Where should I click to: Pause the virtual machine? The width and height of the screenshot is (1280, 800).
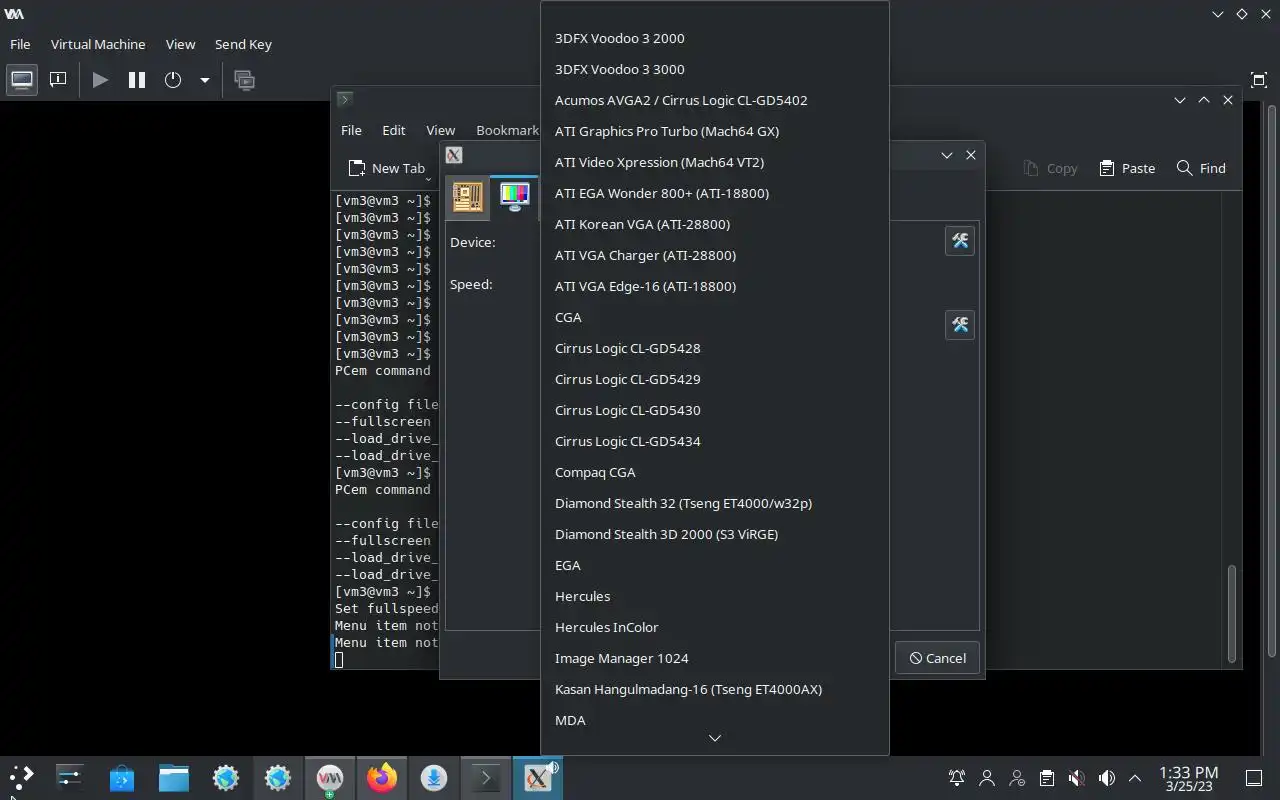pyautogui.click(x=137, y=80)
